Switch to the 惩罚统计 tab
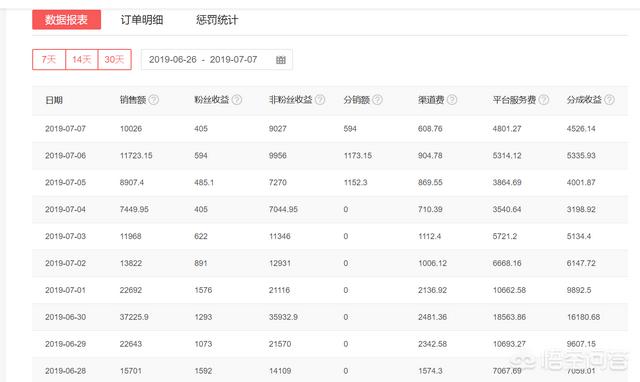Screen dimensions: 640x382 tap(217, 20)
